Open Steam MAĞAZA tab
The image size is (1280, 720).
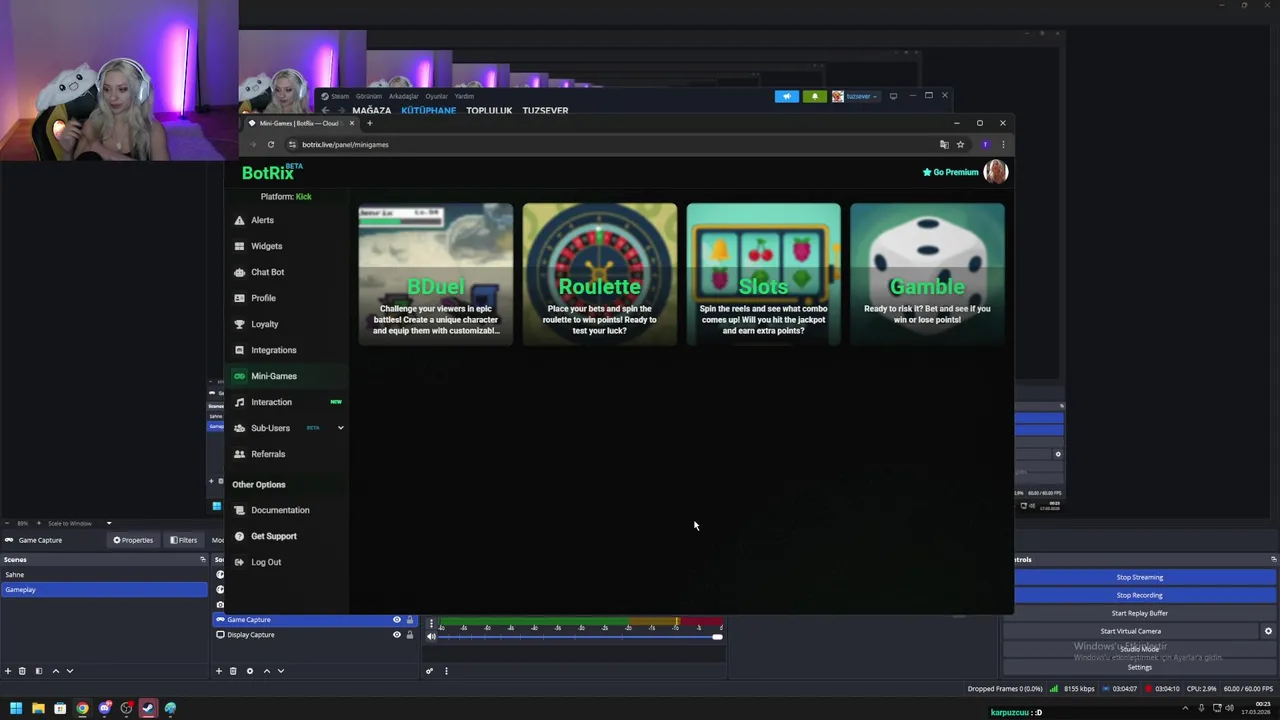371,110
